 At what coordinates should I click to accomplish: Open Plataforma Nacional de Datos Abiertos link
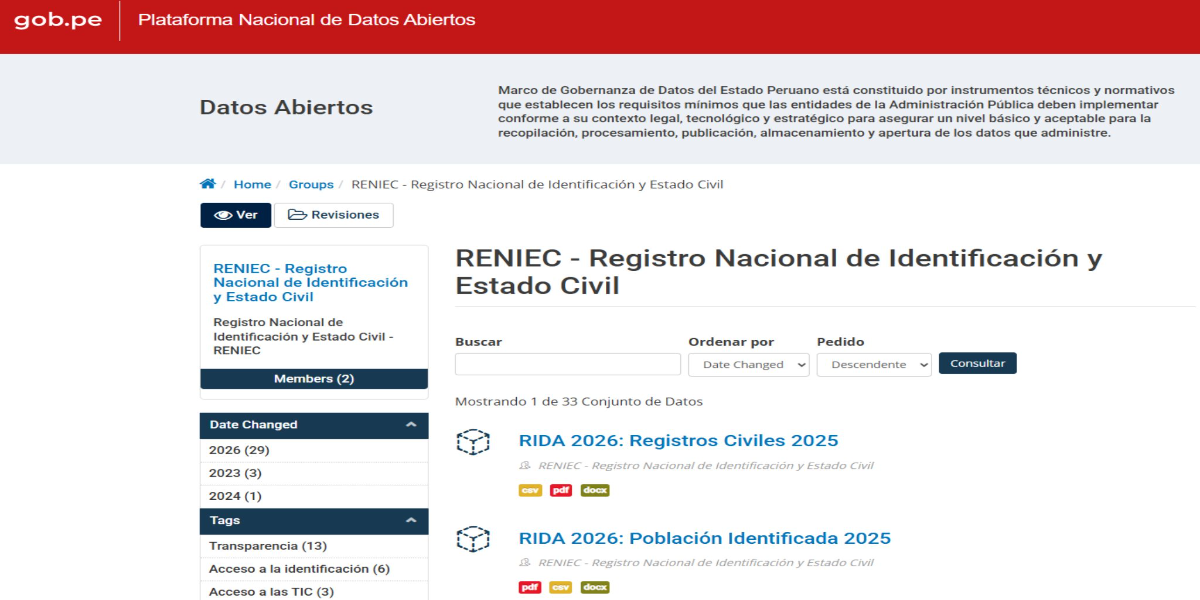point(307,20)
